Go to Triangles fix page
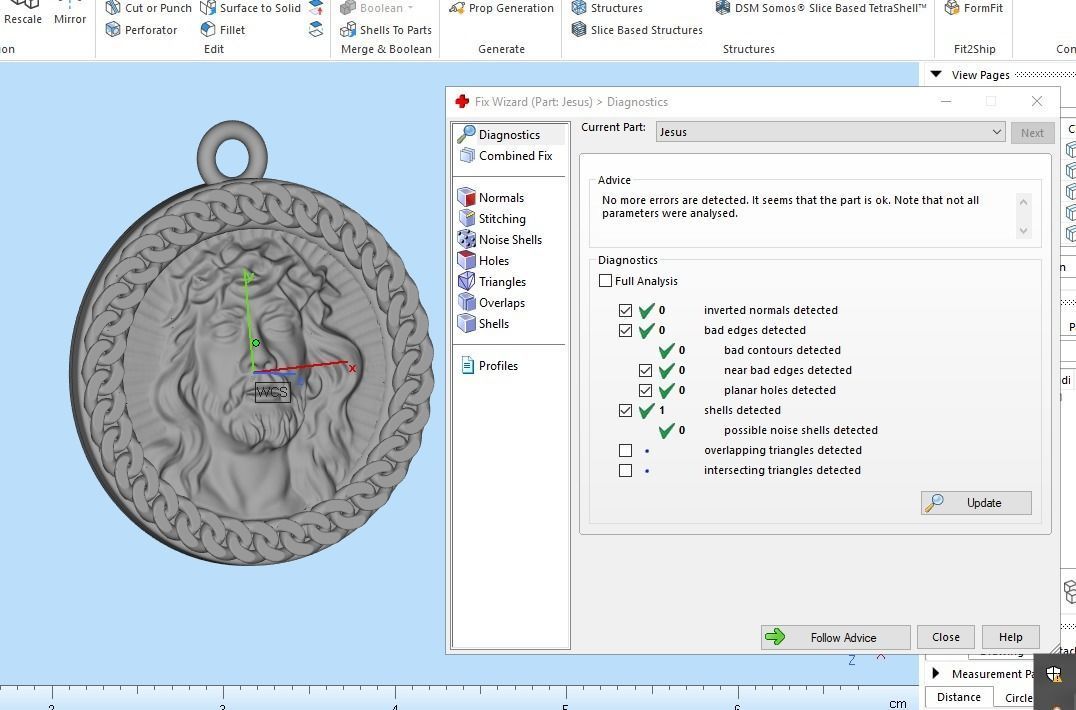This screenshot has width=1076, height=710. [492, 282]
